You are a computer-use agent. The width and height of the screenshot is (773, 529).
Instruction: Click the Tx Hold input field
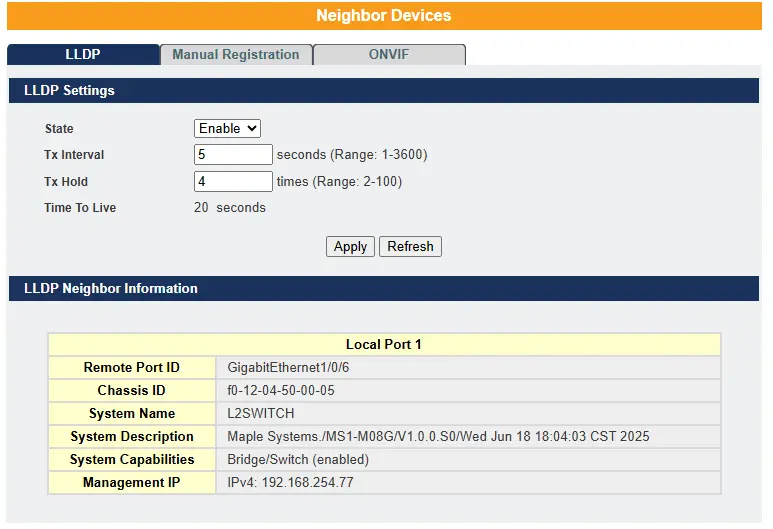[x=233, y=181]
